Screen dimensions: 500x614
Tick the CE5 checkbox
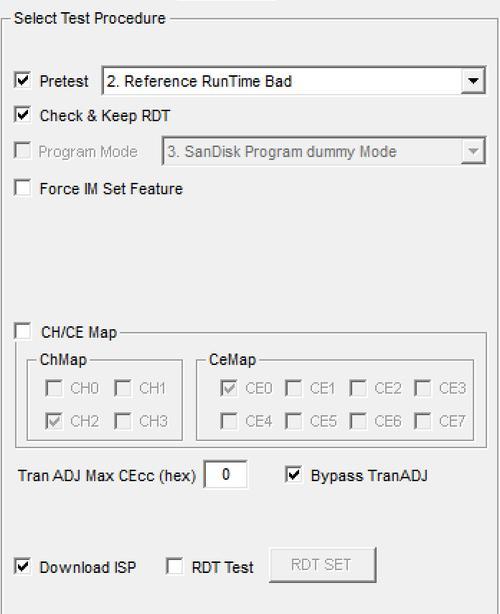point(293,421)
